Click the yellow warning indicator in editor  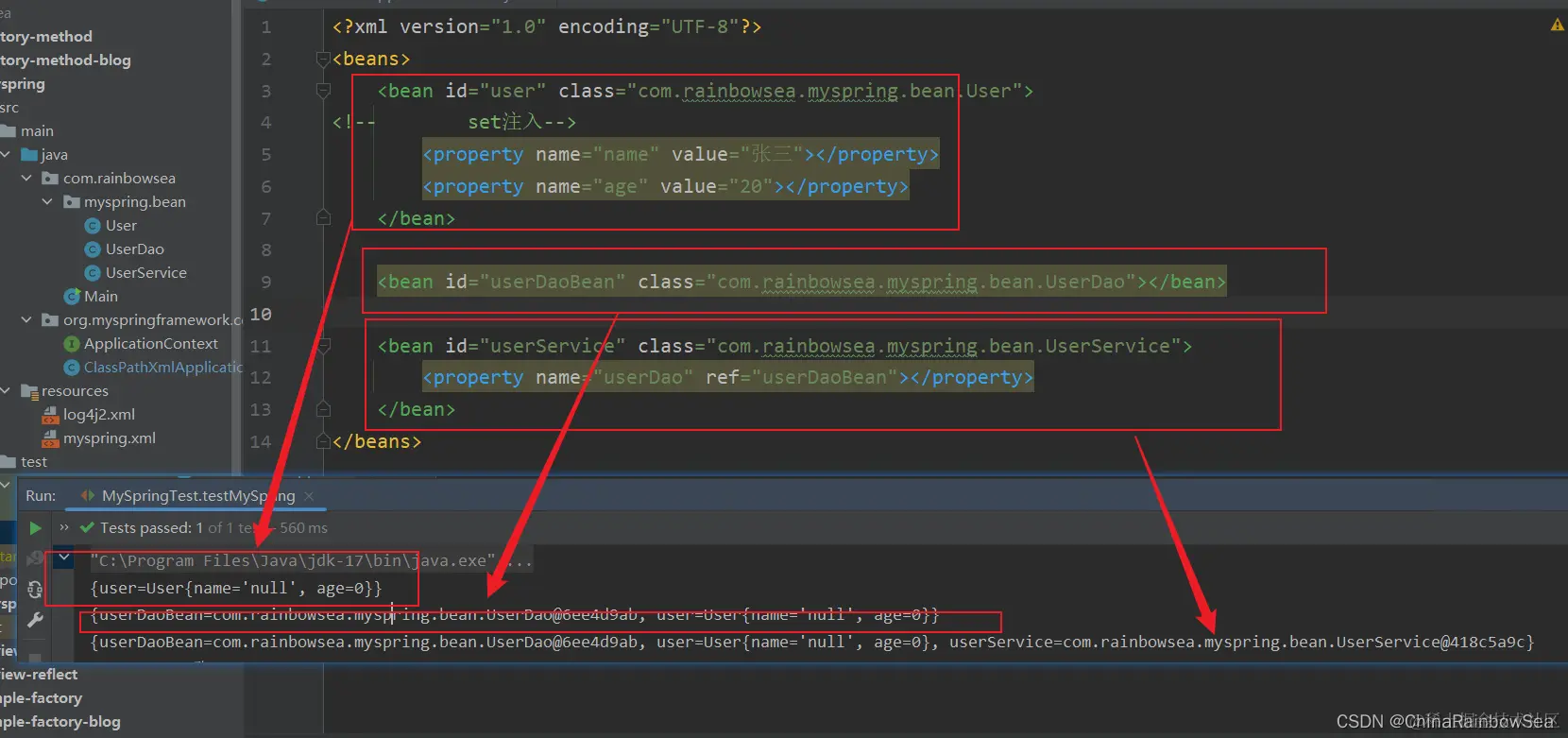click(x=1557, y=25)
